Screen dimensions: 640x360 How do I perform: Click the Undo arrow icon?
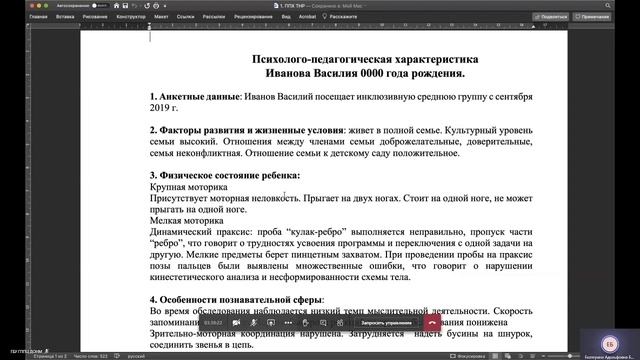click(x=135, y=6)
